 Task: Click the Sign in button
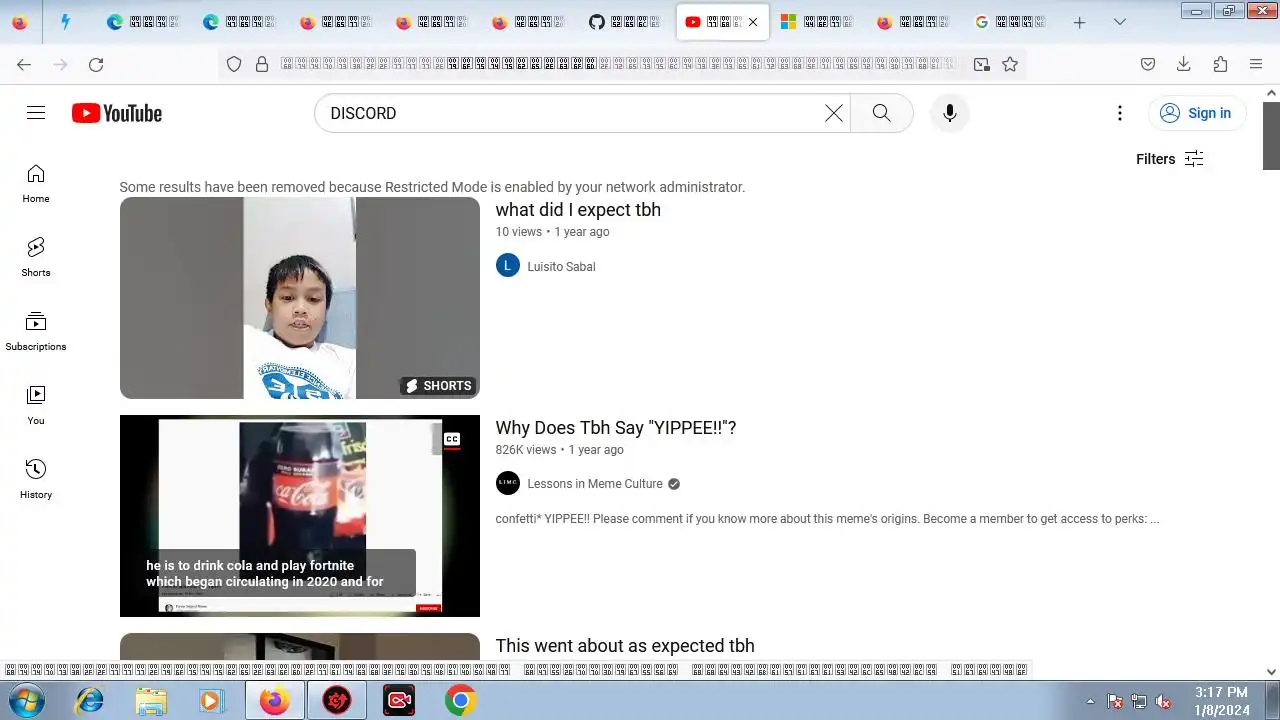pyautogui.click(x=1196, y=113)
